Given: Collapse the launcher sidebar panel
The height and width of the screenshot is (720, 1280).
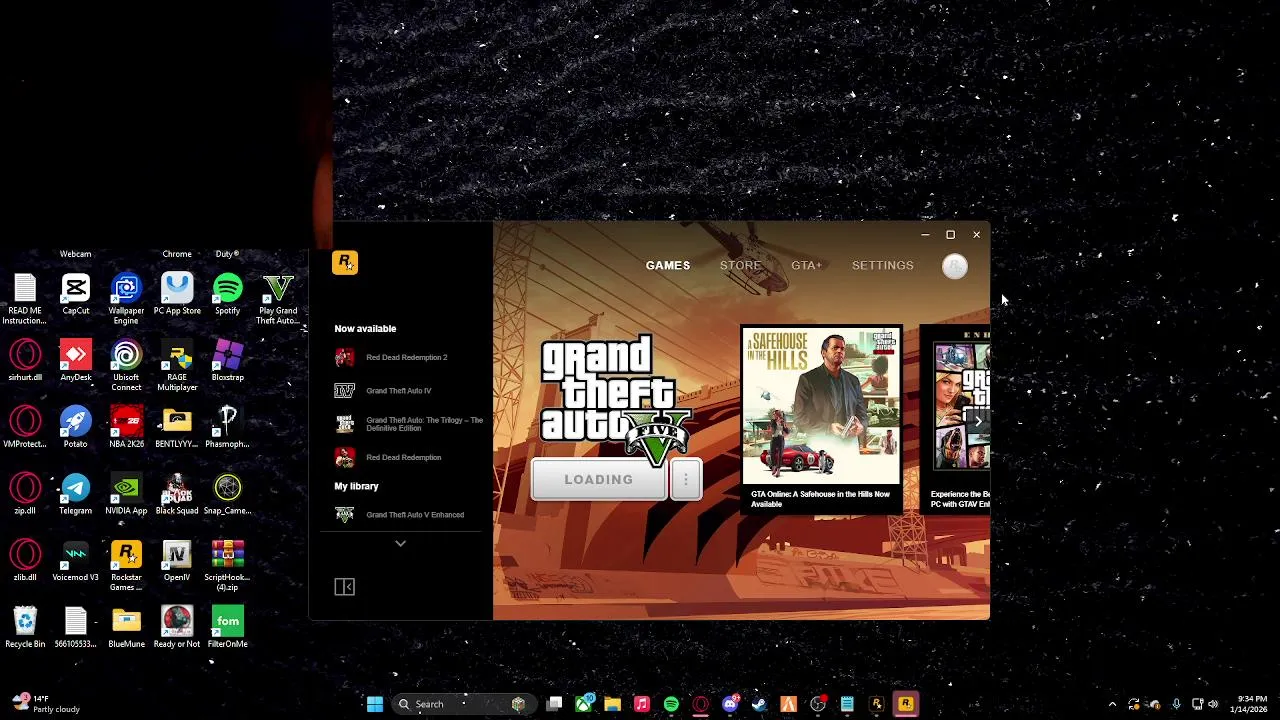Looking at the screenshot, I should coord(344,587).
